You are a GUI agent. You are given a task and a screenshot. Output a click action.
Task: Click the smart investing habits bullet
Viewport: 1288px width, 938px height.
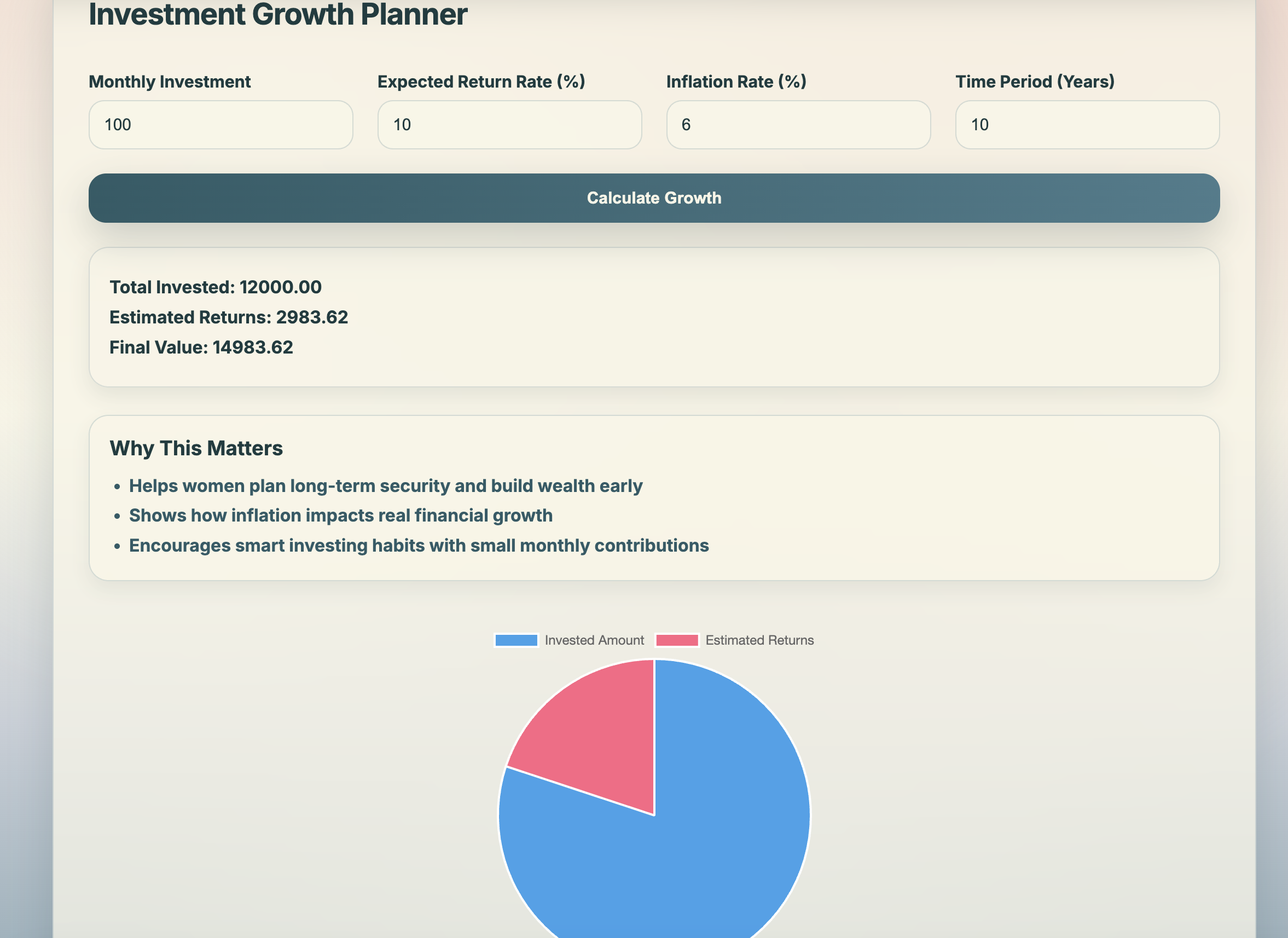tap(419, 546)
